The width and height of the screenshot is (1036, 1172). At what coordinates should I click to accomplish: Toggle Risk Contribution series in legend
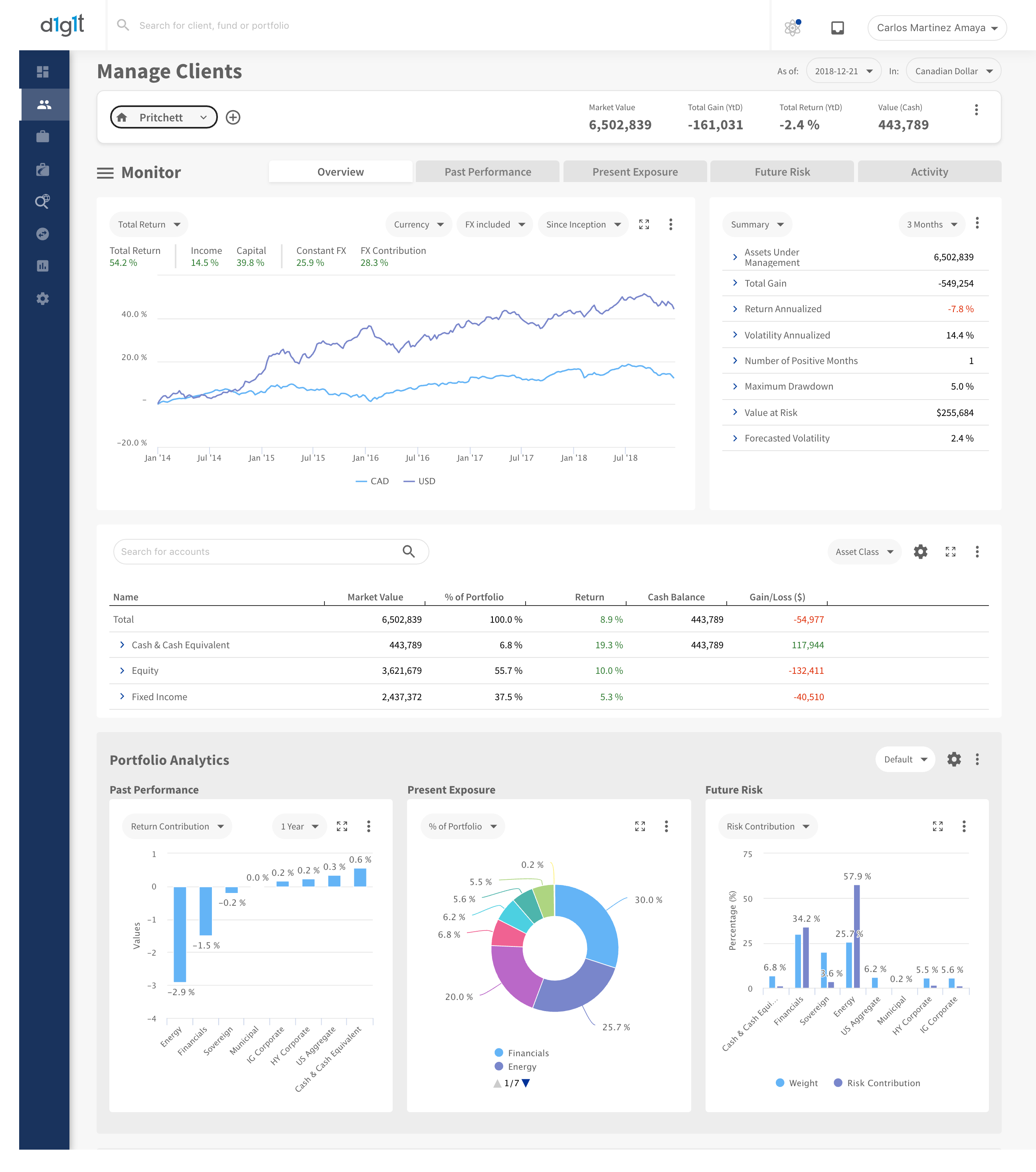point(877,1083)
